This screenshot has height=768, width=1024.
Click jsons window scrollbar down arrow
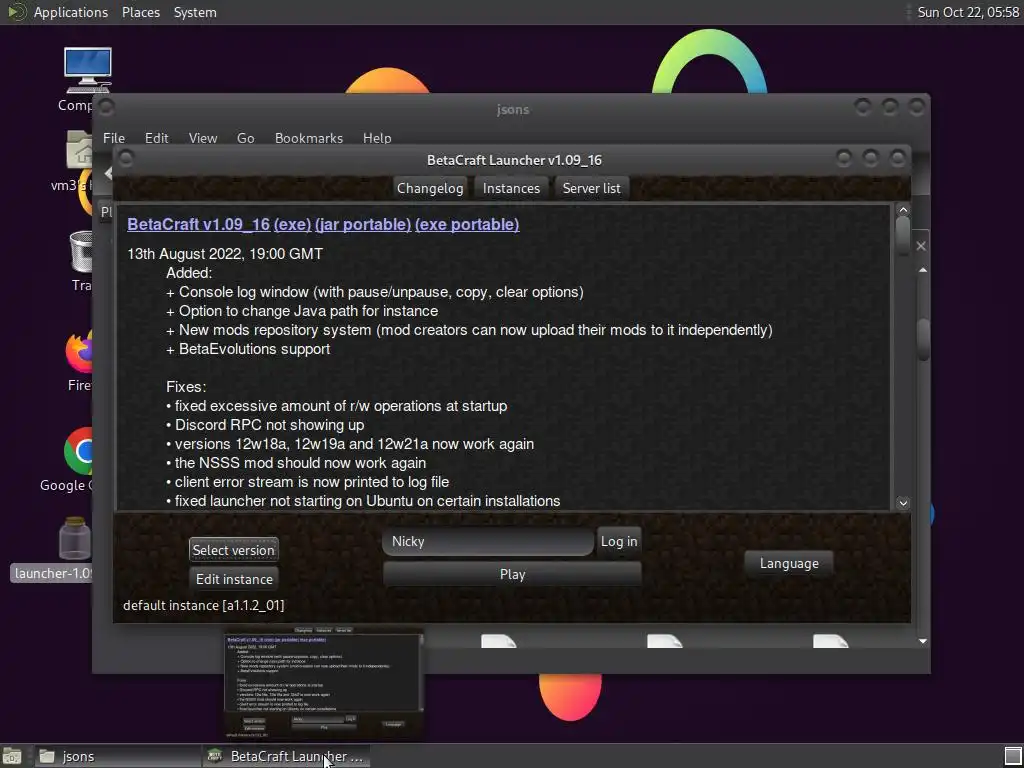(923, 641)
